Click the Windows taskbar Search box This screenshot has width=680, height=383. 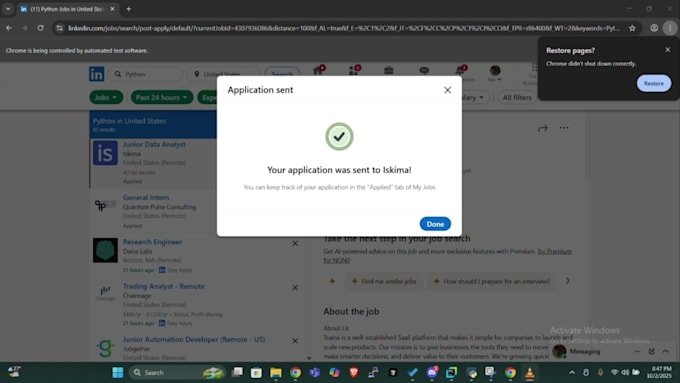pyautogui.click(x=178, y=373)
